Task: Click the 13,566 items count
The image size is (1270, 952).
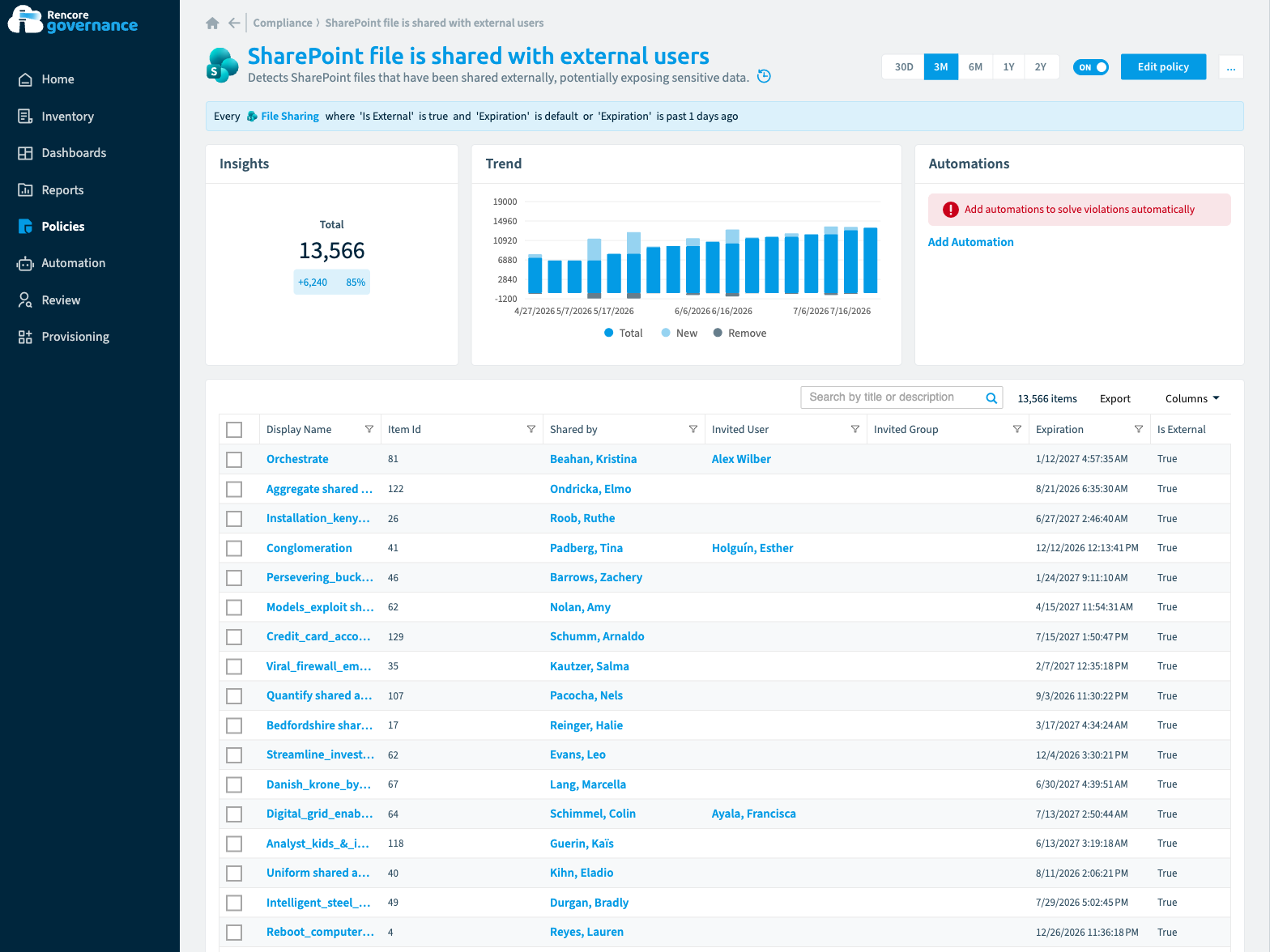Action: pyautogui.click(x=1047, y=398)
